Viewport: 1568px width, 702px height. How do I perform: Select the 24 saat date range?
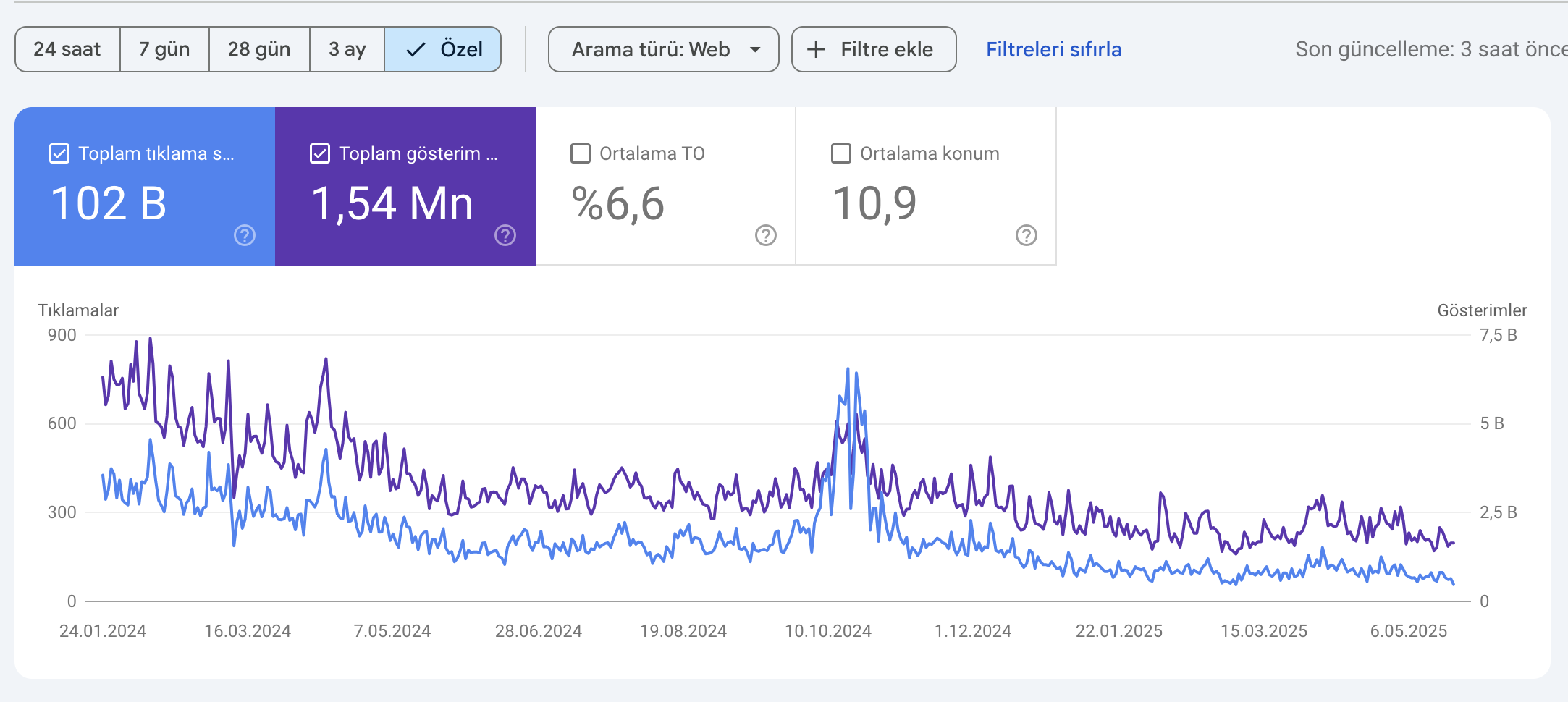tap(67, 49)
